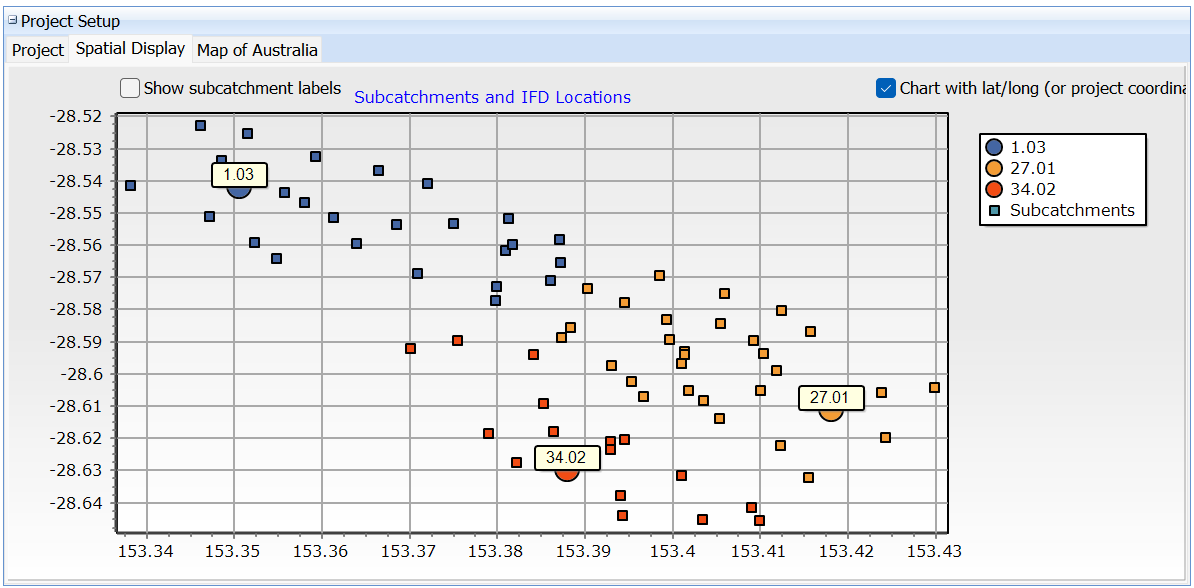Select the 1.03 IFD marker on the chart
The width and height of the screenshot is (1194, 588).
[238, 190]
